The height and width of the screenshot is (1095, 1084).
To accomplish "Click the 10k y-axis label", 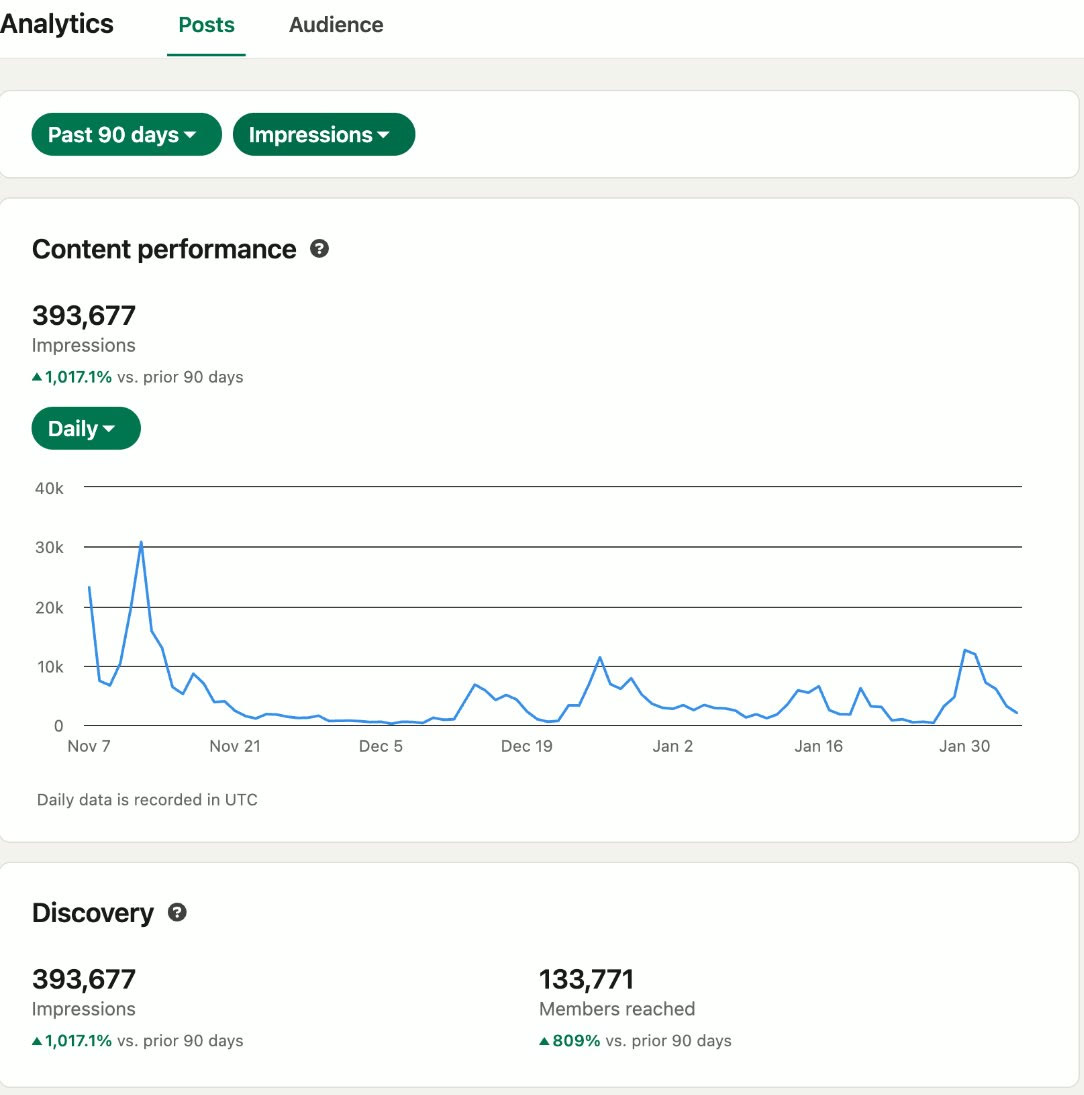I will click(50, 667).
